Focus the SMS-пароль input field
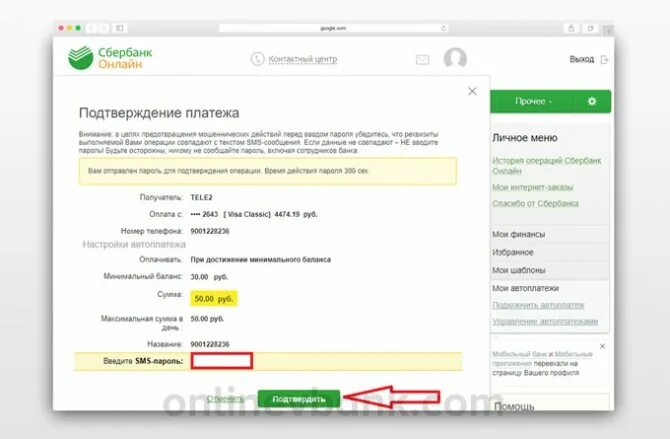 [x=221, y=361]
